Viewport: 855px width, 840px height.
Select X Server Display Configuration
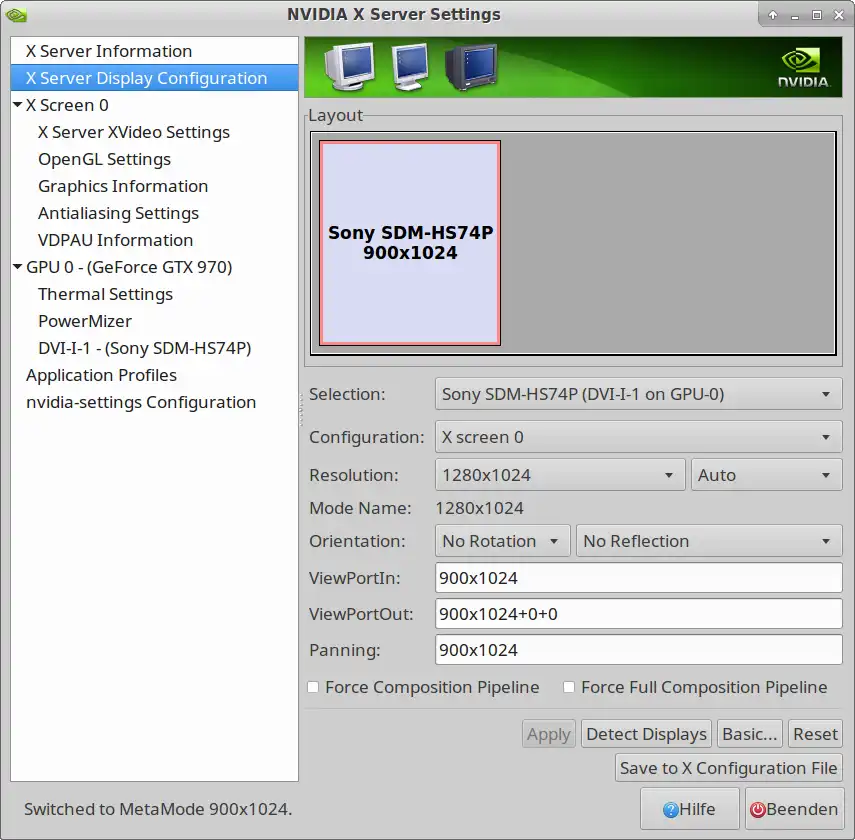click(154, 78)
